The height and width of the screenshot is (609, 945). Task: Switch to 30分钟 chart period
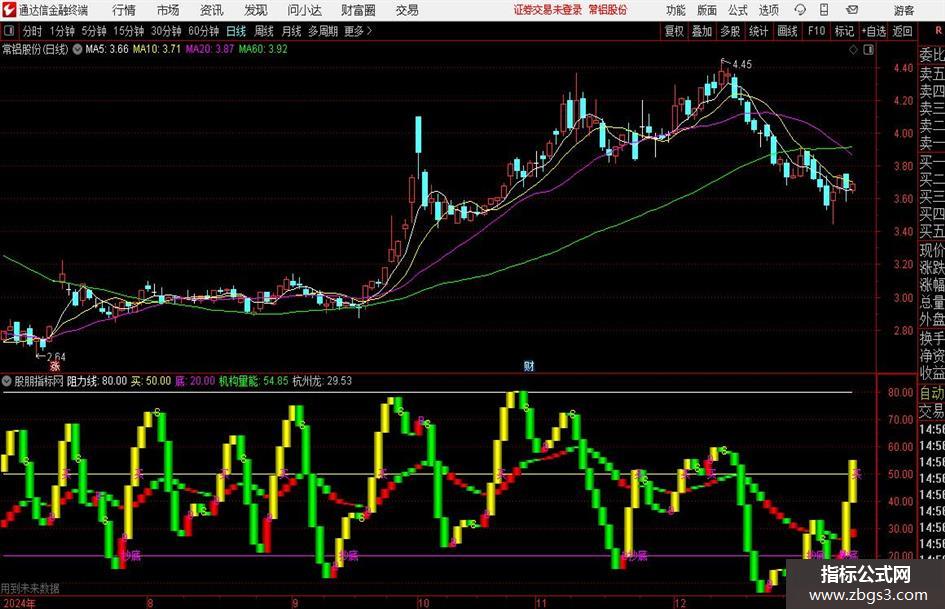[x=166, y=31]
